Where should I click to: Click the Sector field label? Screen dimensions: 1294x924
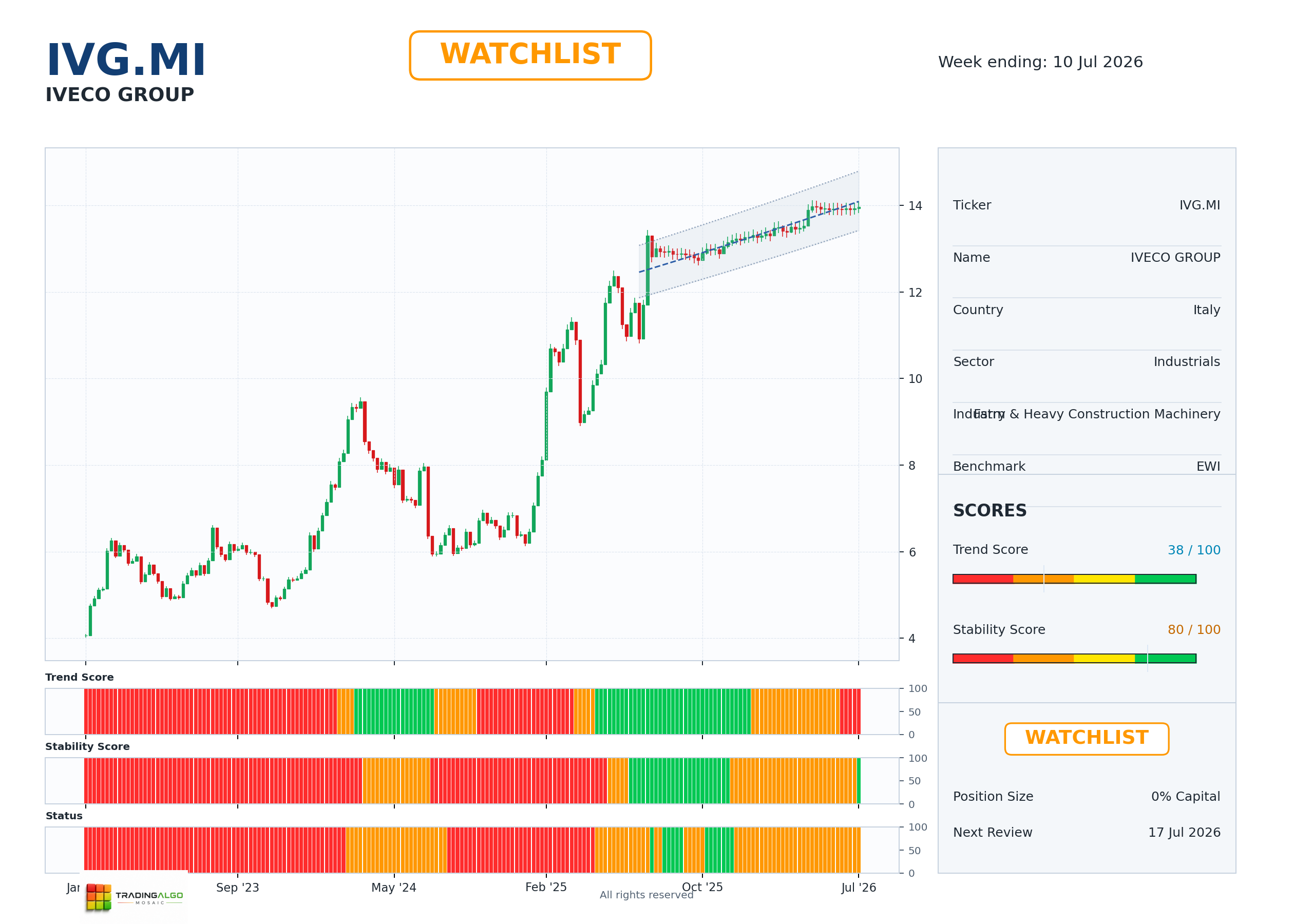[973, 362]
